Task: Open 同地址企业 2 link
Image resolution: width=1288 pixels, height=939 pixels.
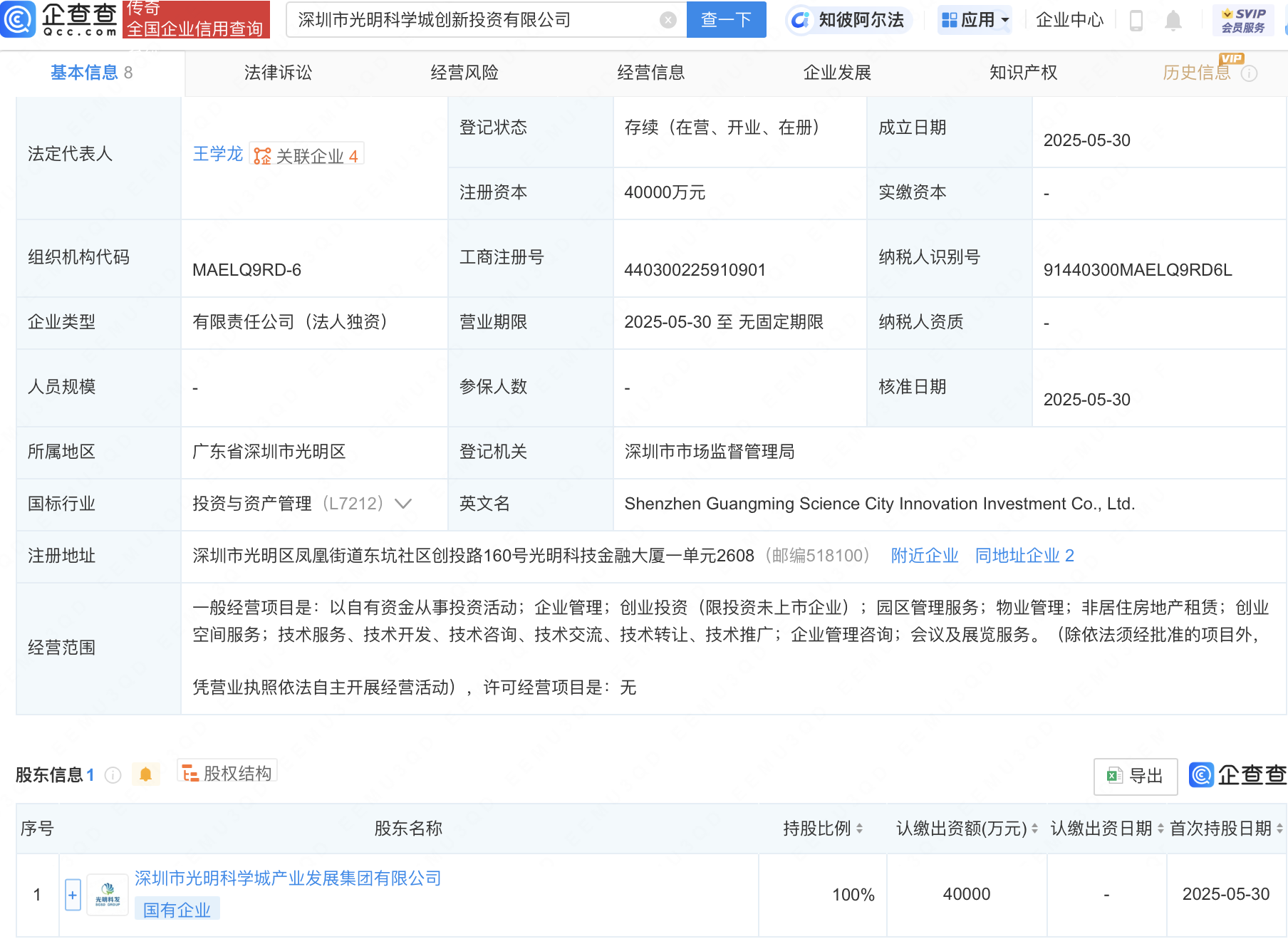Action: [x=1024, y=556]
